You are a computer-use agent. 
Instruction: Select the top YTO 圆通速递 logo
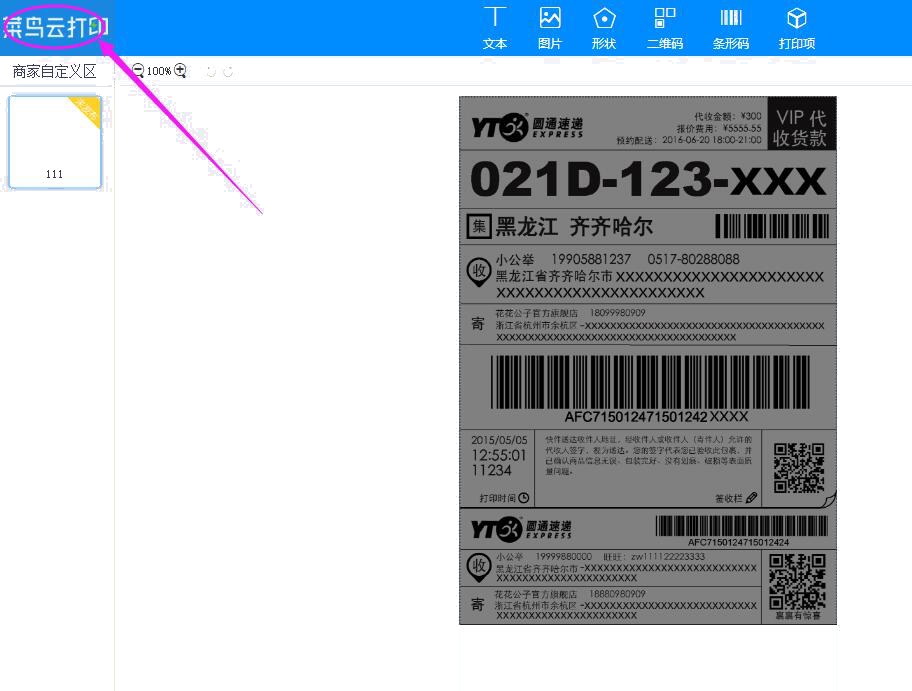point(527,127)
